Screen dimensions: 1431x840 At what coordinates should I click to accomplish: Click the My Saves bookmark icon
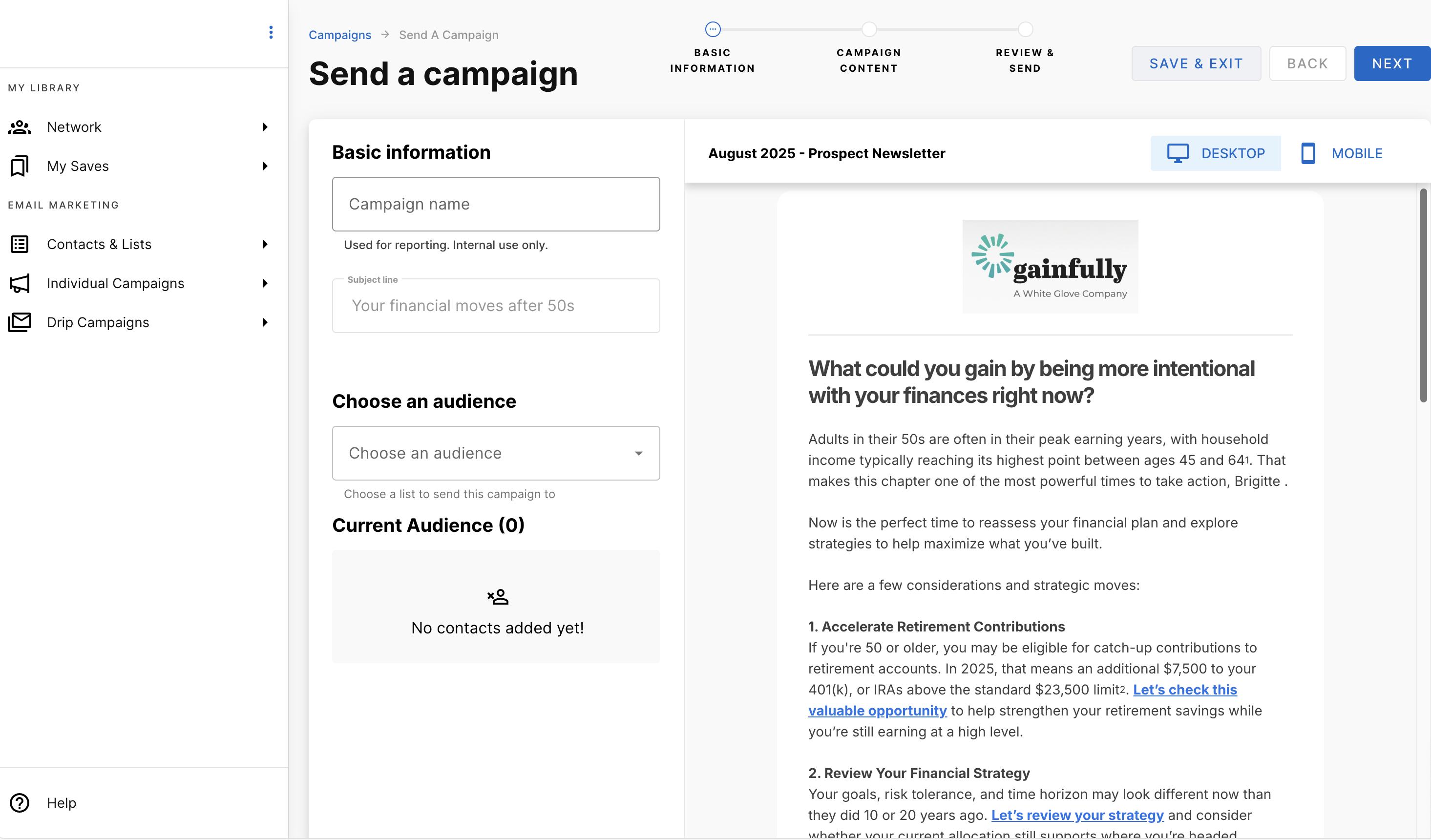pyautogui.click(x=20, y=166)
